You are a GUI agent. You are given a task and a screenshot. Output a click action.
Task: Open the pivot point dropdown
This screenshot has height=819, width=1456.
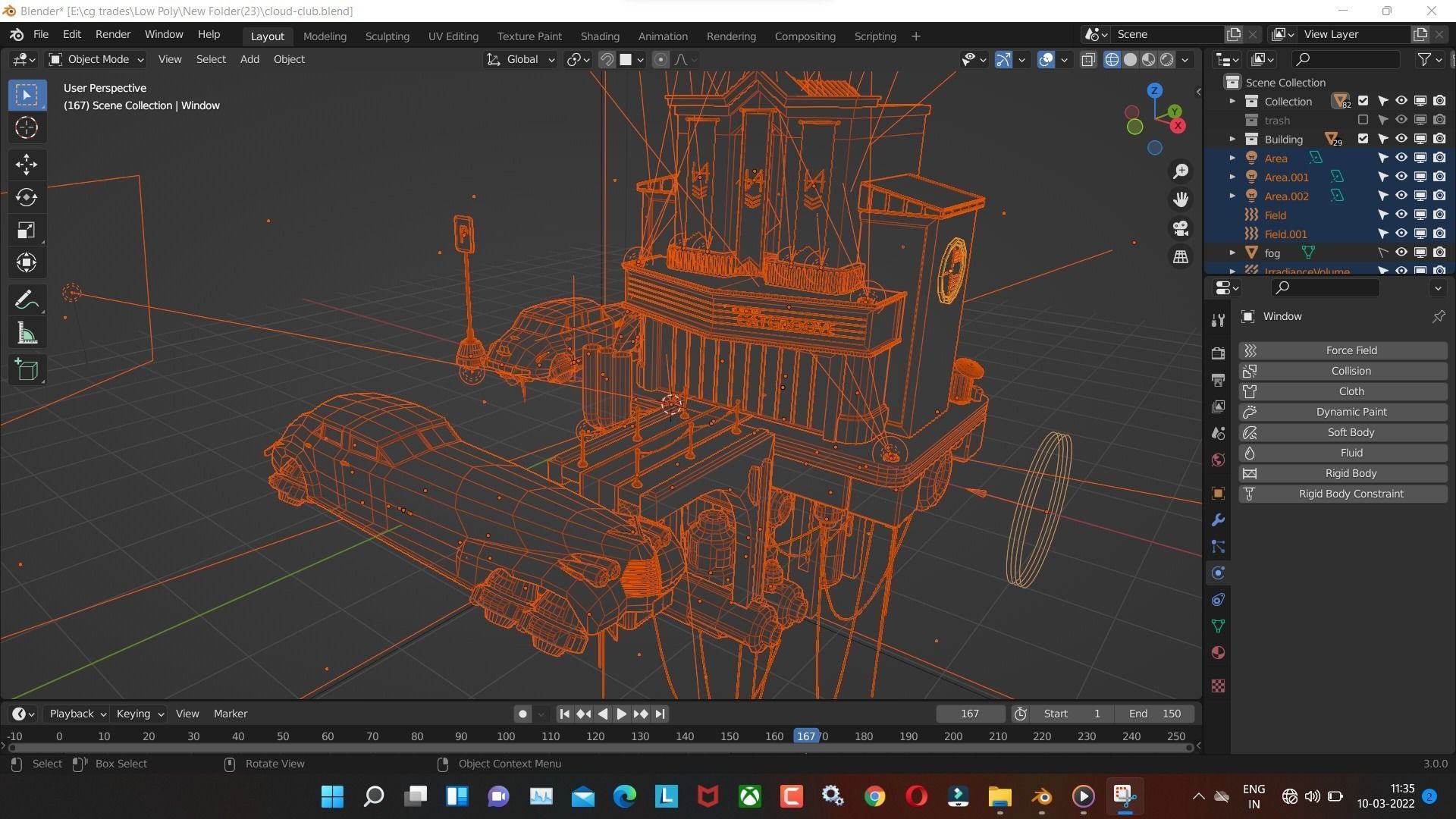pos(579,59)
